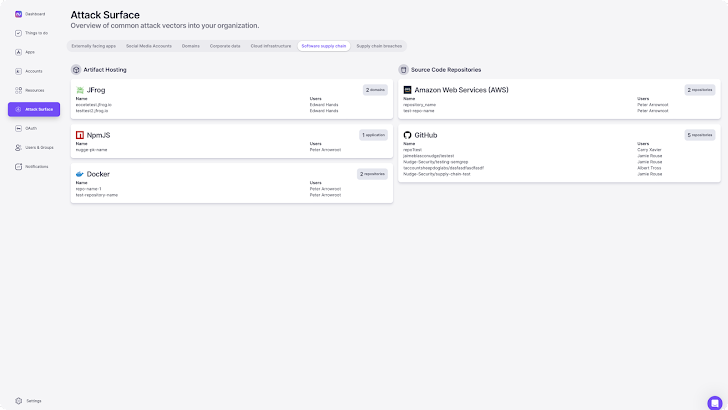Click the GitHub logo icon
The width and height of the screenshot is (728, 410).
[x=408, y=134]
